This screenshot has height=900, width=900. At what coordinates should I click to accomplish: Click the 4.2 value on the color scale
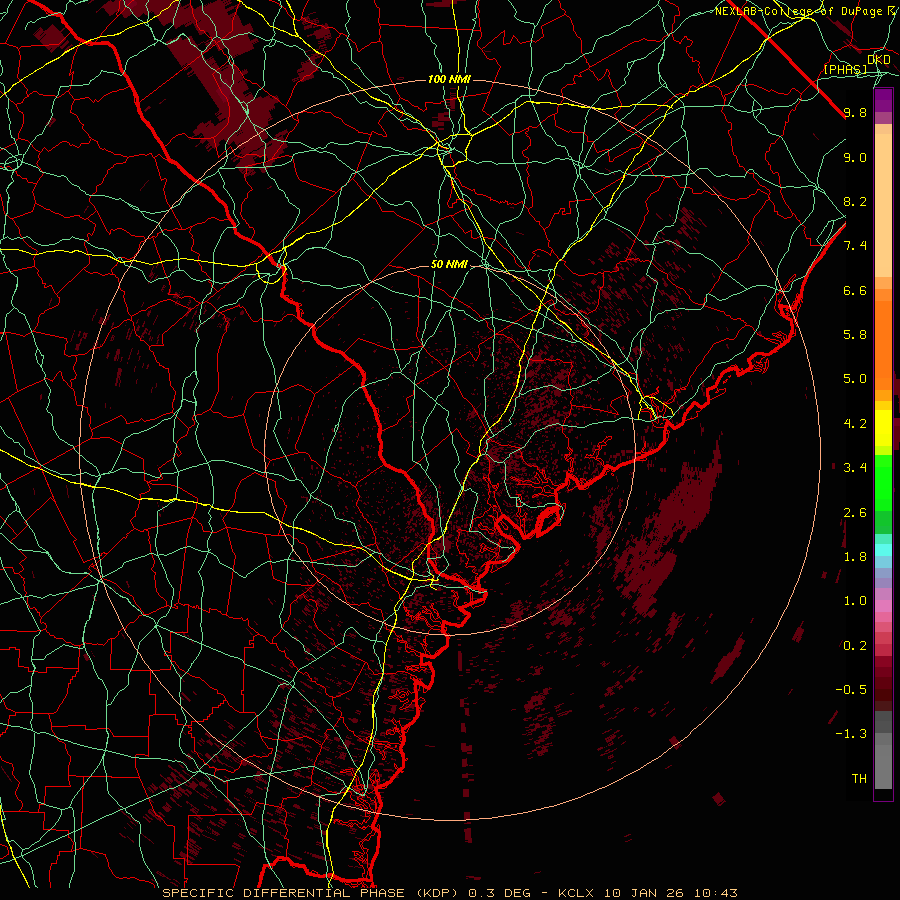(x=855, y=424)
